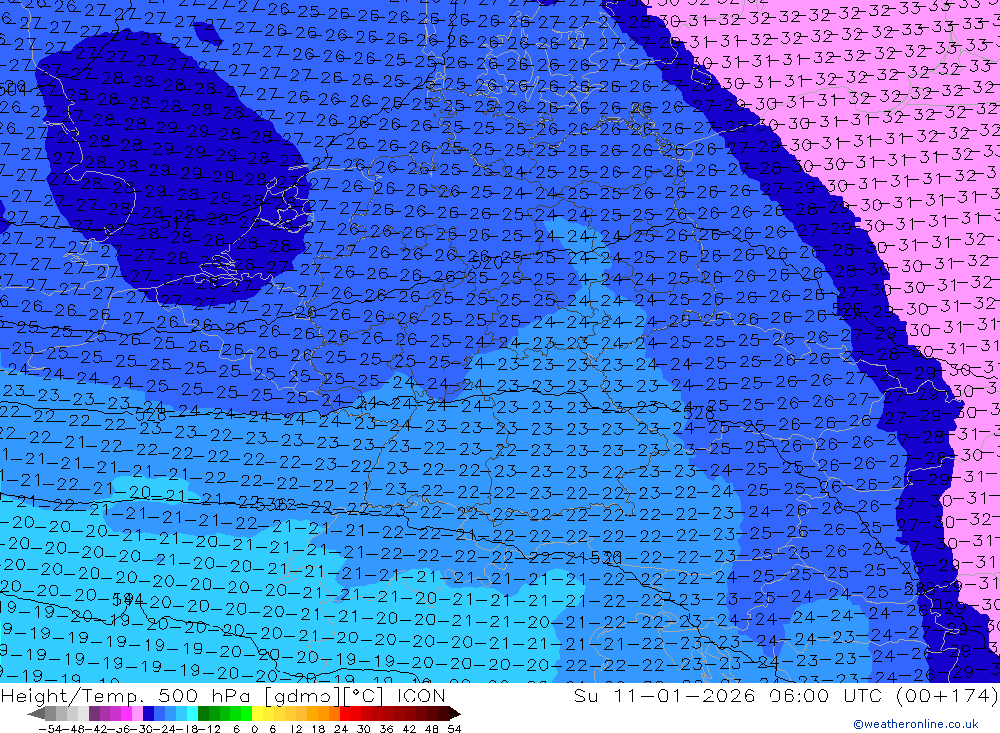The height and width of the screenshot is (733, 1000).
Task: Click the light pink legend swatch
Action: click(x=138, y=713)
